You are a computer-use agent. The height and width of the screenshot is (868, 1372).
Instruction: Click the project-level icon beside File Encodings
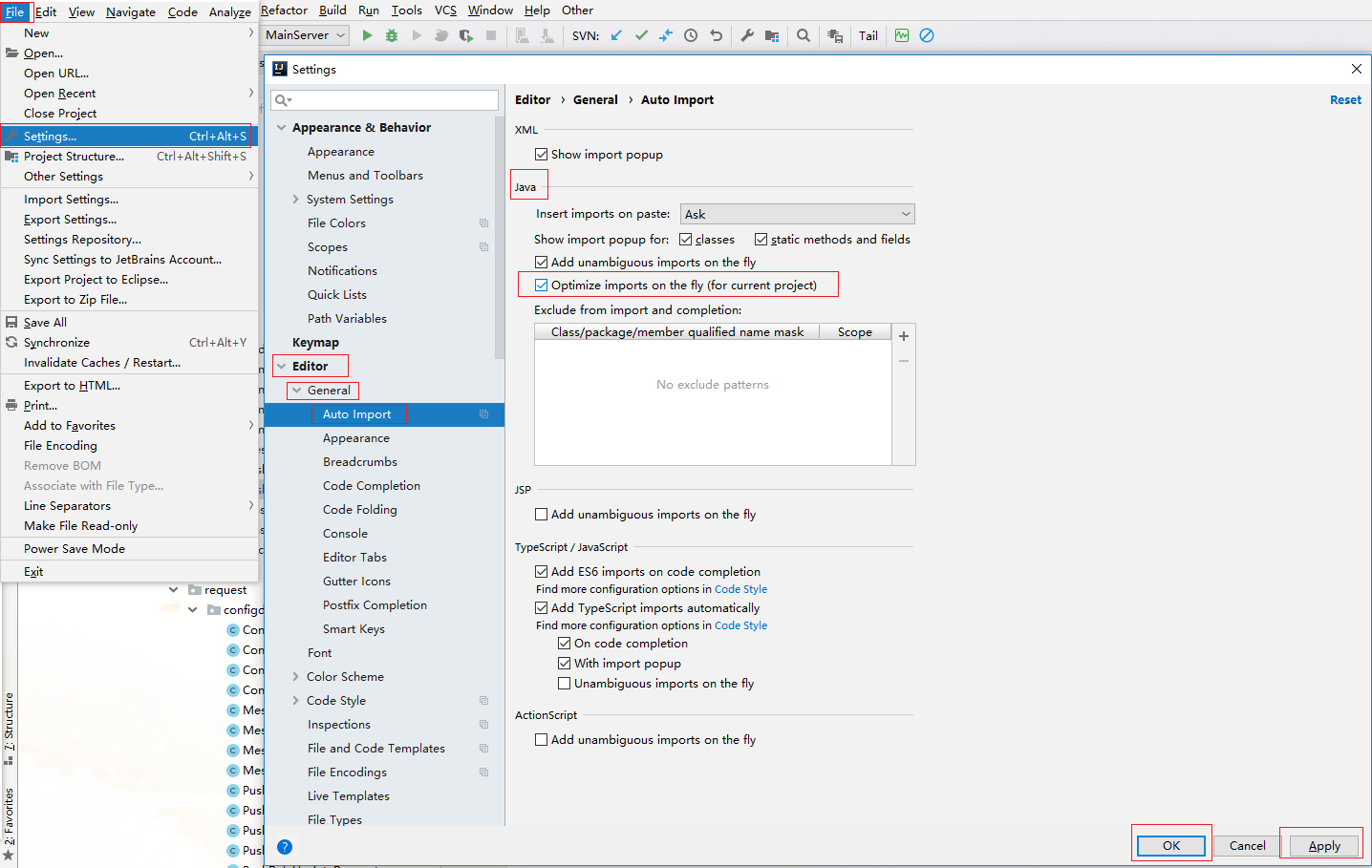(x=483, y=773)
